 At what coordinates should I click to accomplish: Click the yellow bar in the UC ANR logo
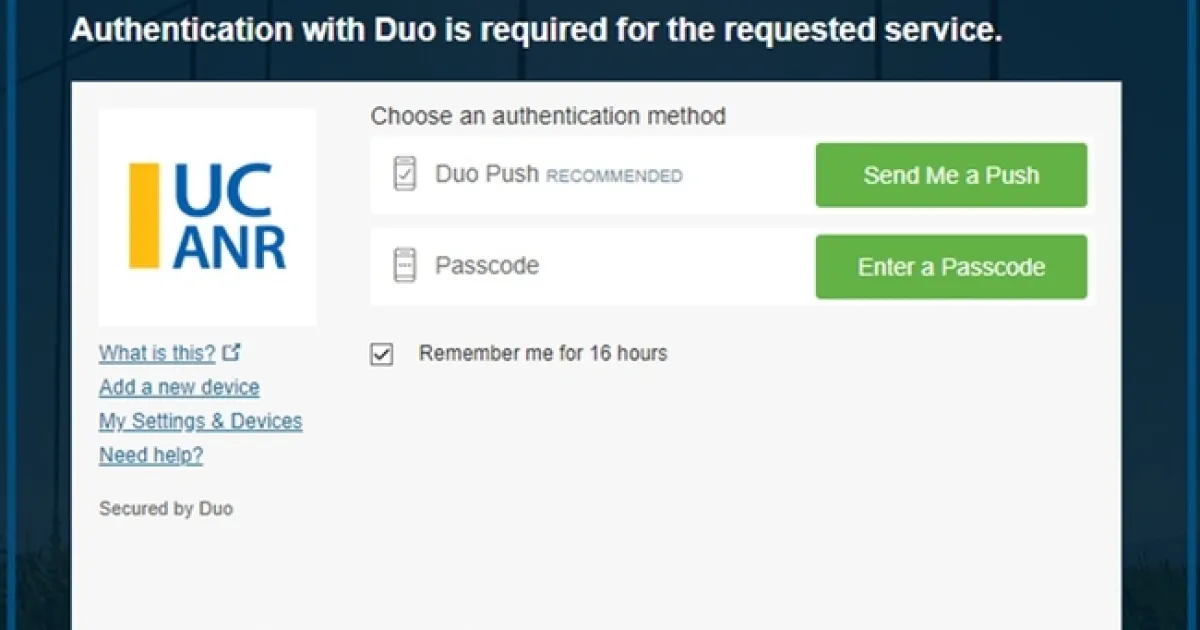(x=144, y=216)
